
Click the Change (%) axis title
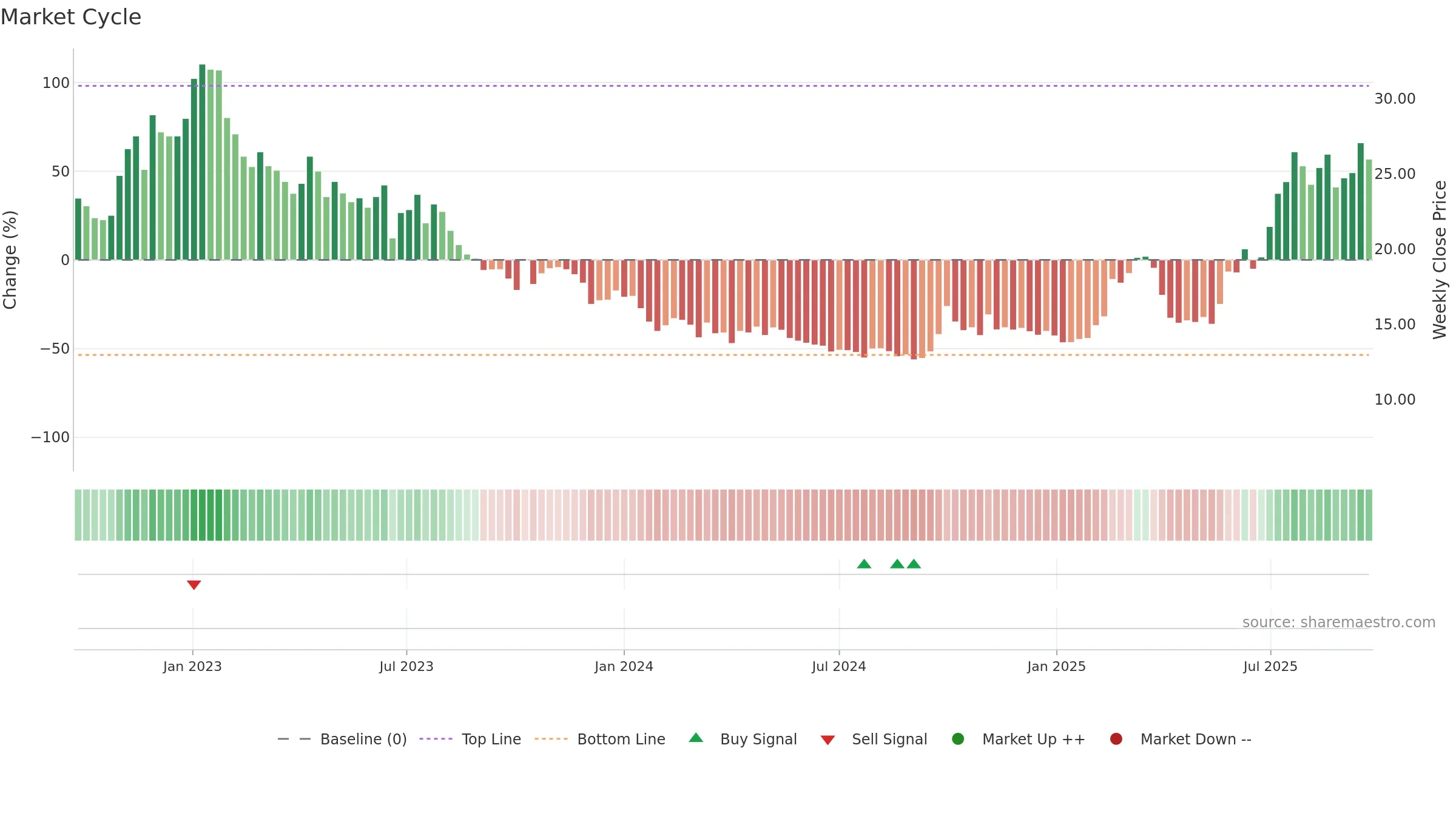[10, 260]
